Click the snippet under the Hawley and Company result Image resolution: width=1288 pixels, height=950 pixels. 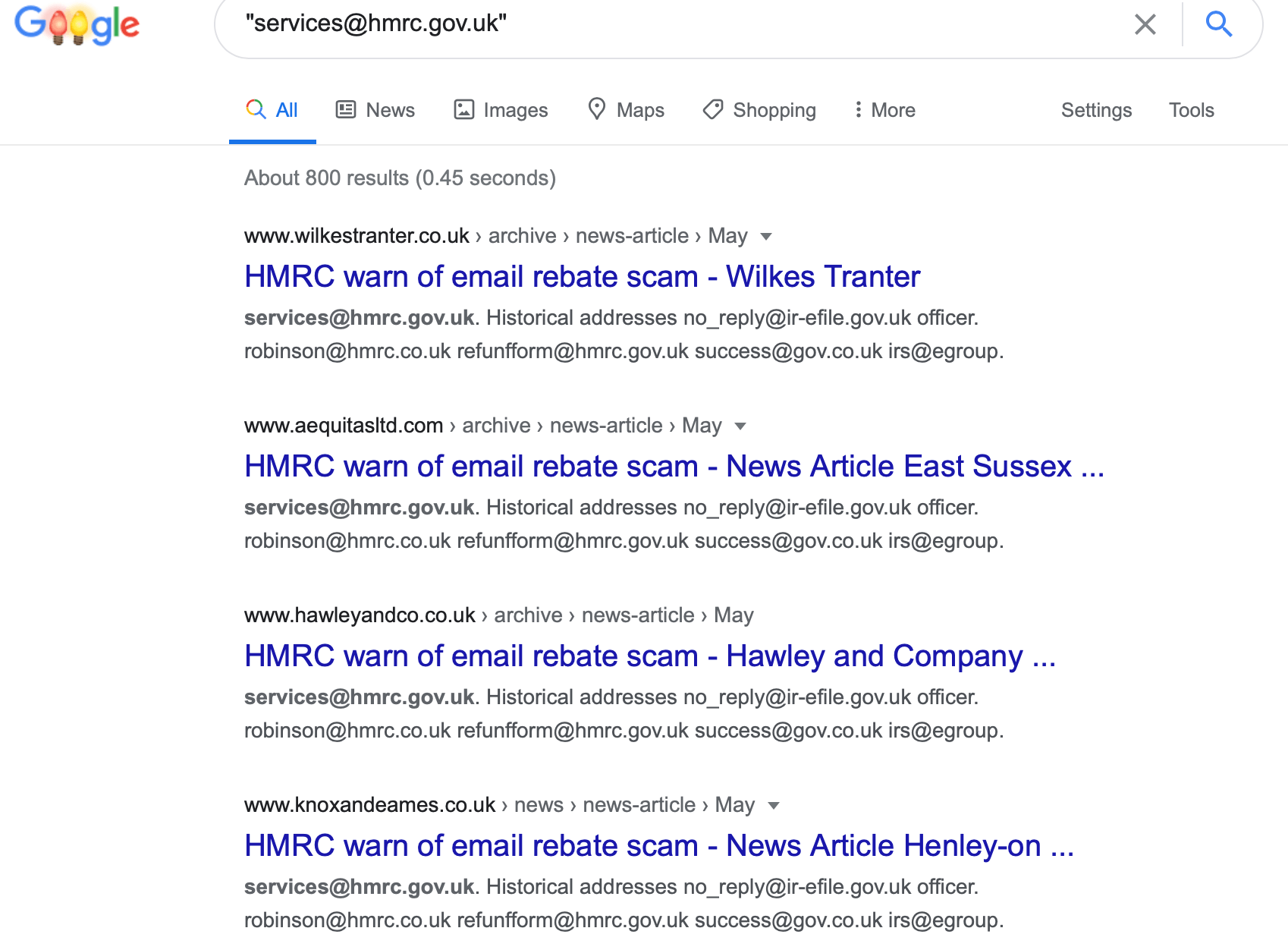click(x=624, y=714)
